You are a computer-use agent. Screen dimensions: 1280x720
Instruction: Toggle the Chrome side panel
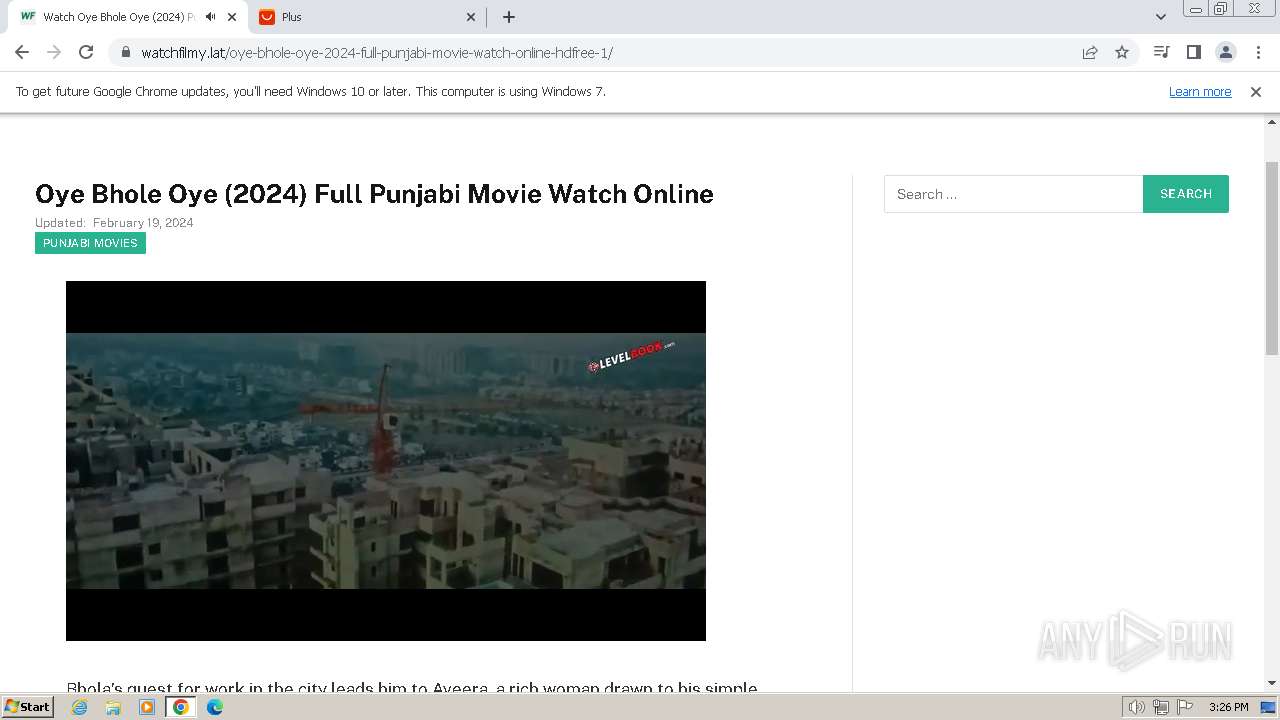point(1193,52)
